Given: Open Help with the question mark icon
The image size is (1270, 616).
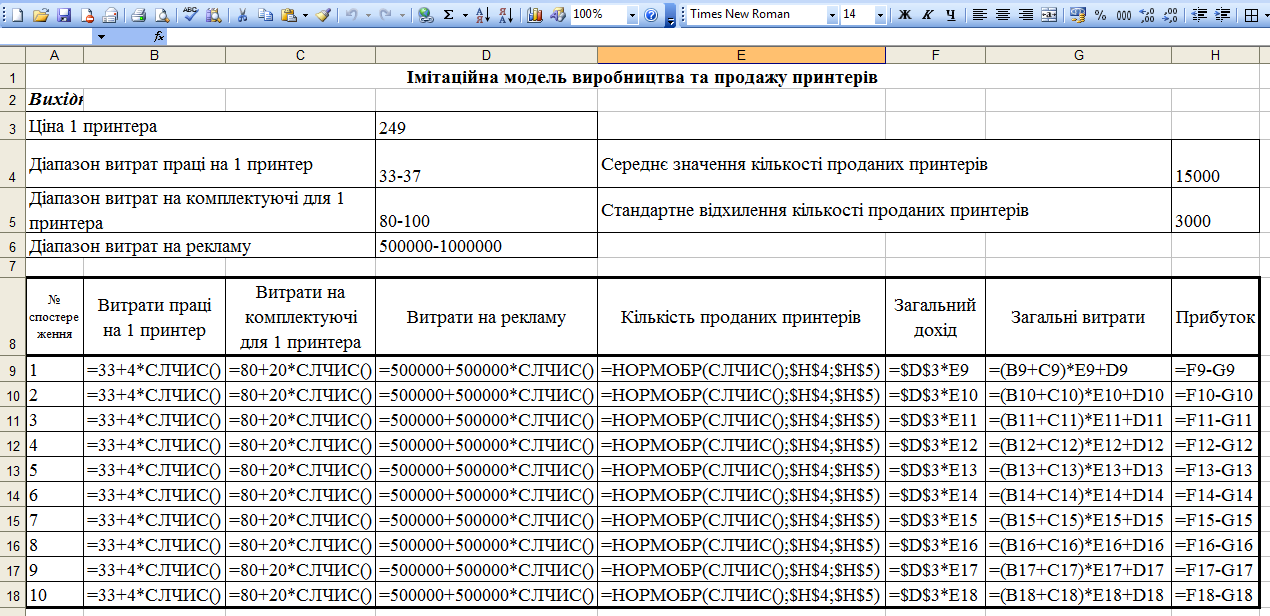Looking at the screenshot, I should tap(651, 15).
